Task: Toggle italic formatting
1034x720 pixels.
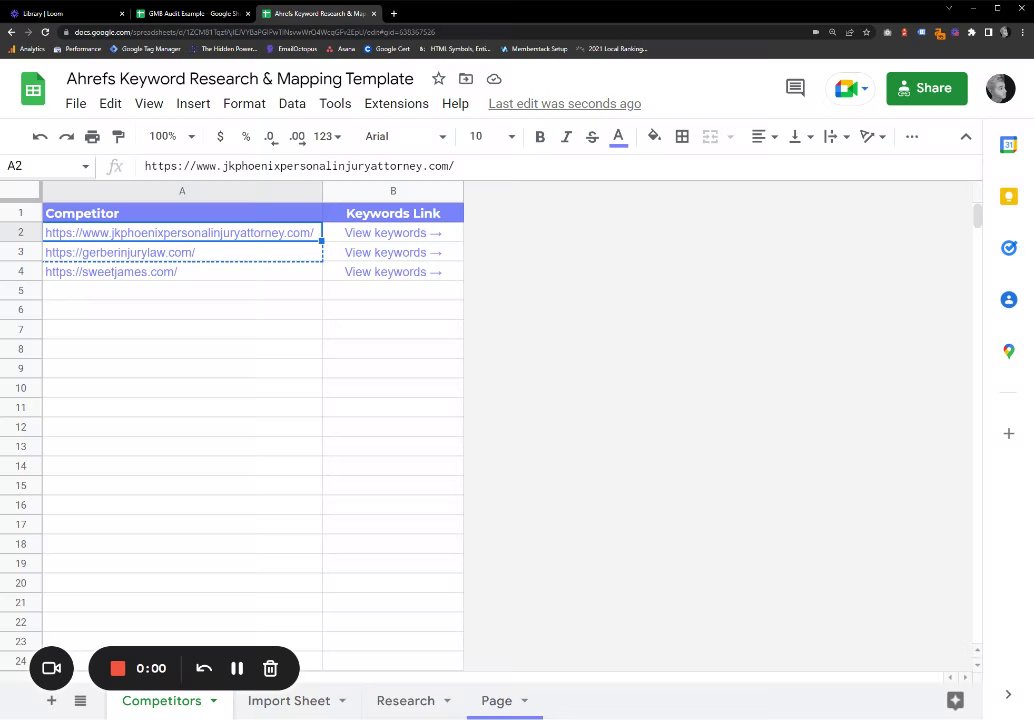Action: [x=566, y=136]
